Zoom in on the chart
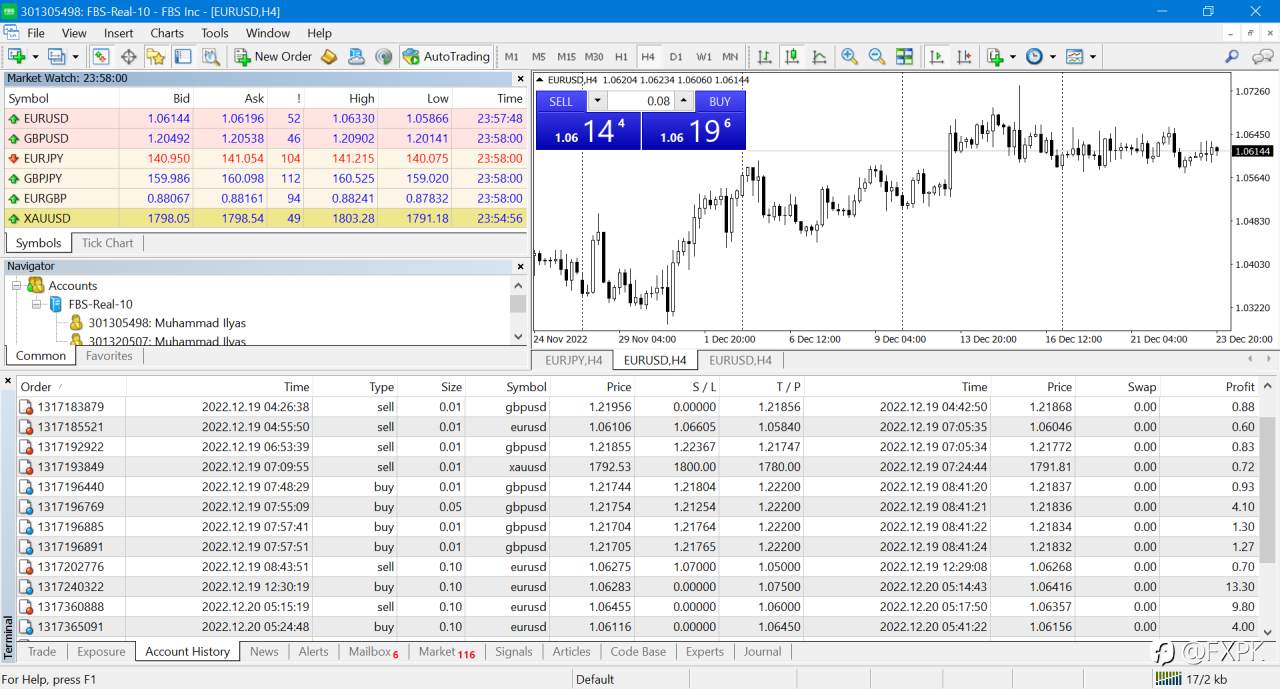This screenshot has width=1280, height=689. coord(849,57)
